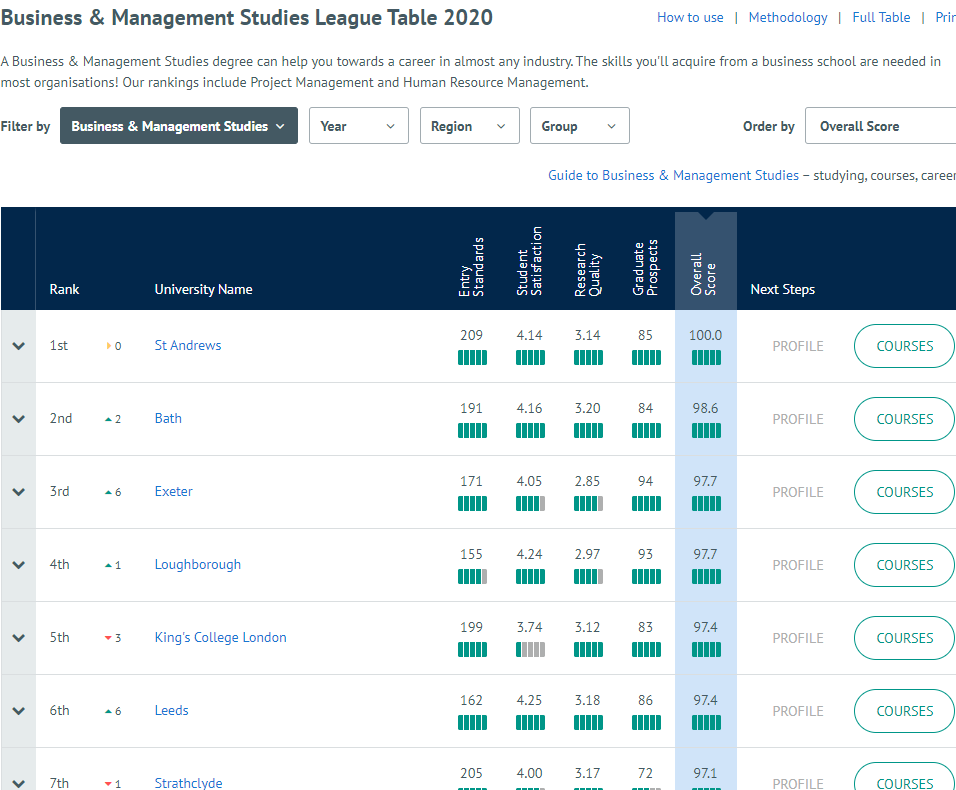Sort by Research Quality column header

588,270
